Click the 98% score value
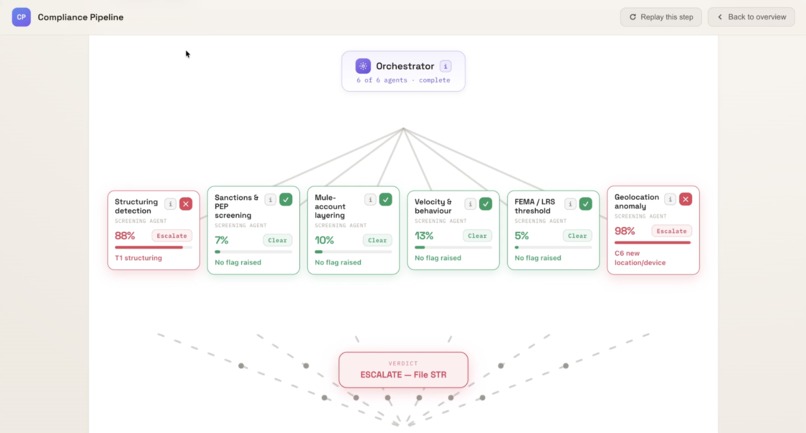 [x=625, y=231]
